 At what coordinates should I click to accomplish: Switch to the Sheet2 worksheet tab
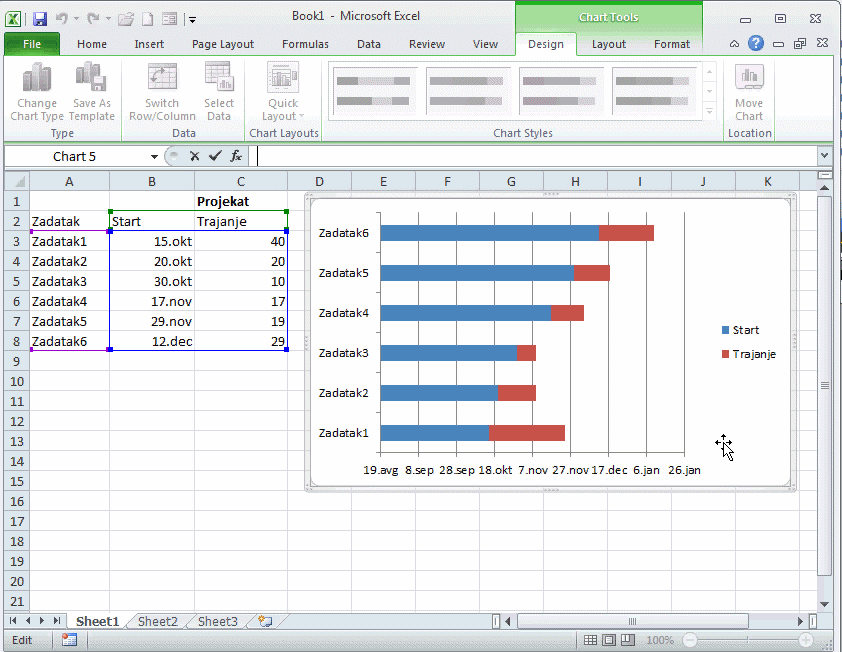157,621
